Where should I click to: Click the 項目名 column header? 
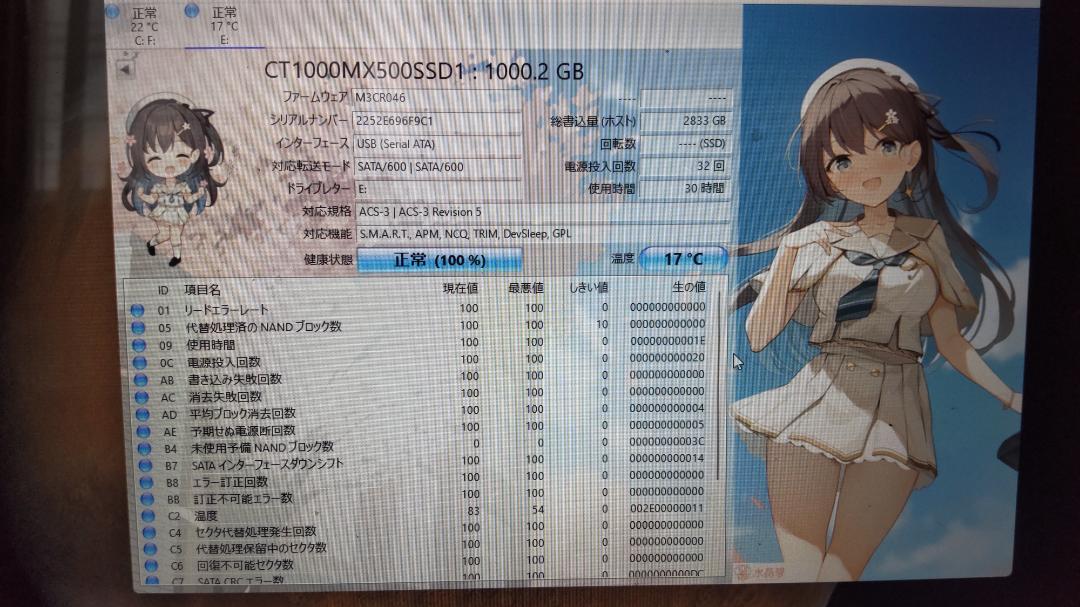(x=202, y=290)
